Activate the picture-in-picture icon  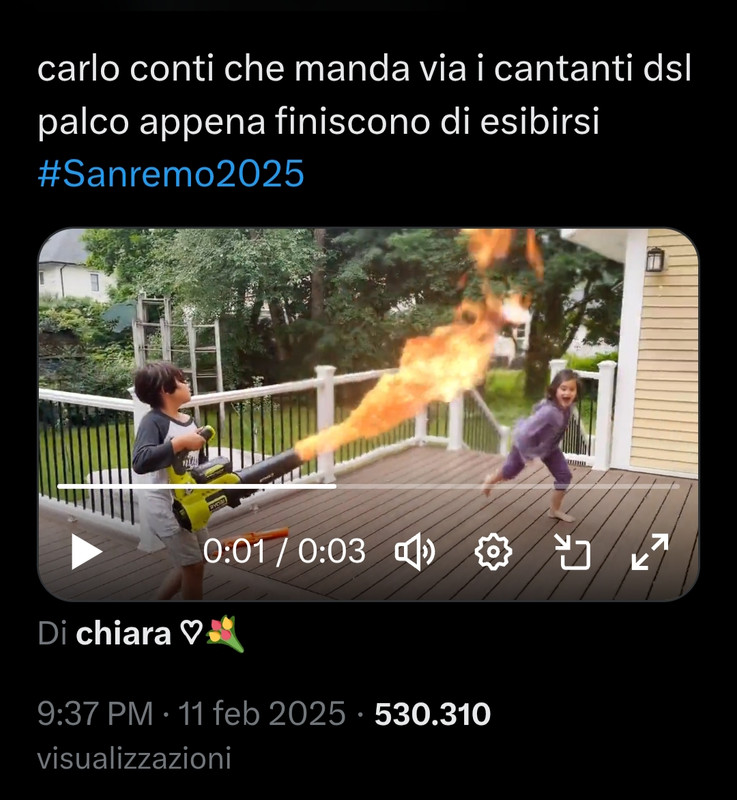(x=572, y=552)
